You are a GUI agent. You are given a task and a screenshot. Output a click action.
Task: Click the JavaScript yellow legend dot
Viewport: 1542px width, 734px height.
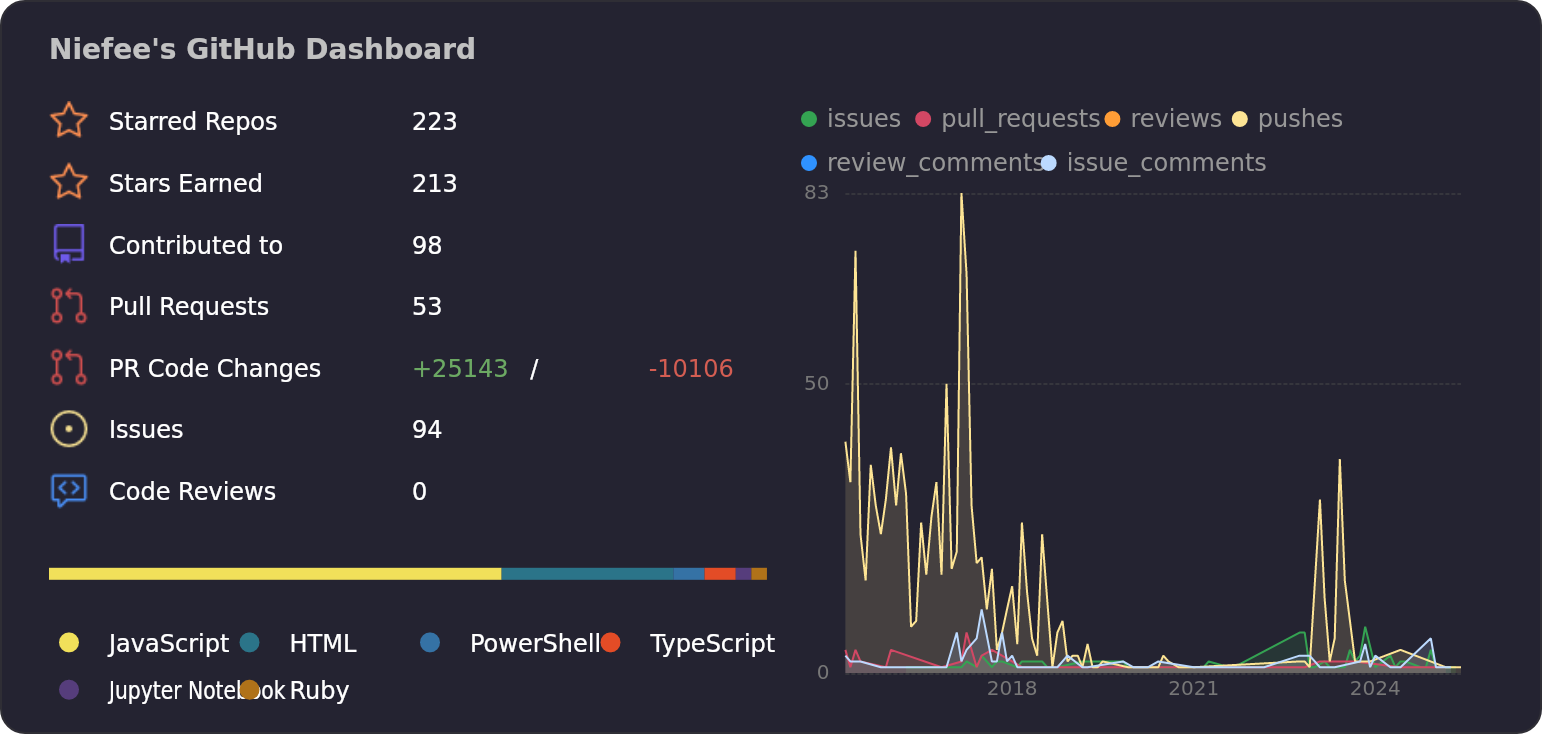click(68, 643)
